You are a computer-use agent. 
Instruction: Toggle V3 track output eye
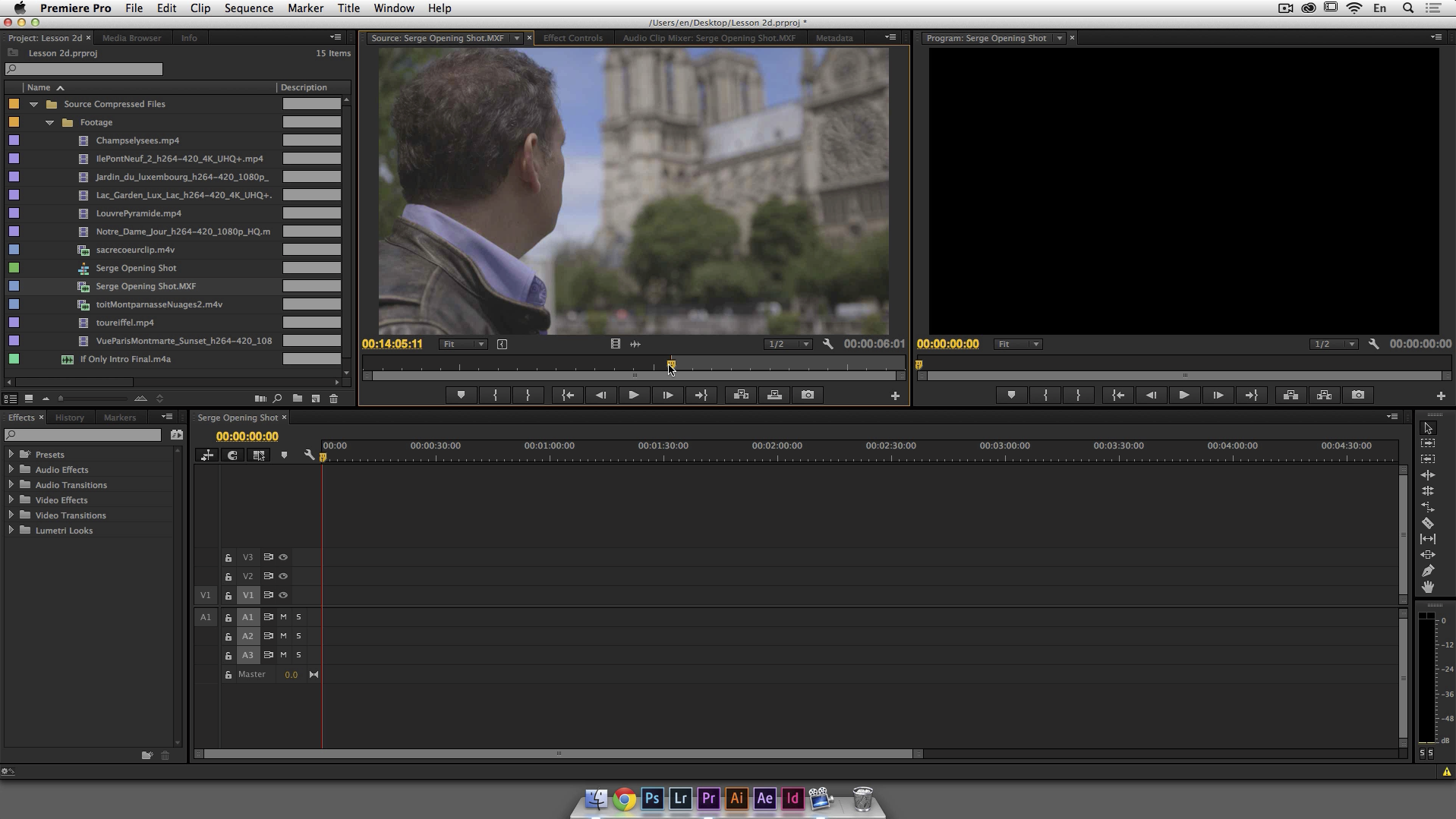(283, 557)
